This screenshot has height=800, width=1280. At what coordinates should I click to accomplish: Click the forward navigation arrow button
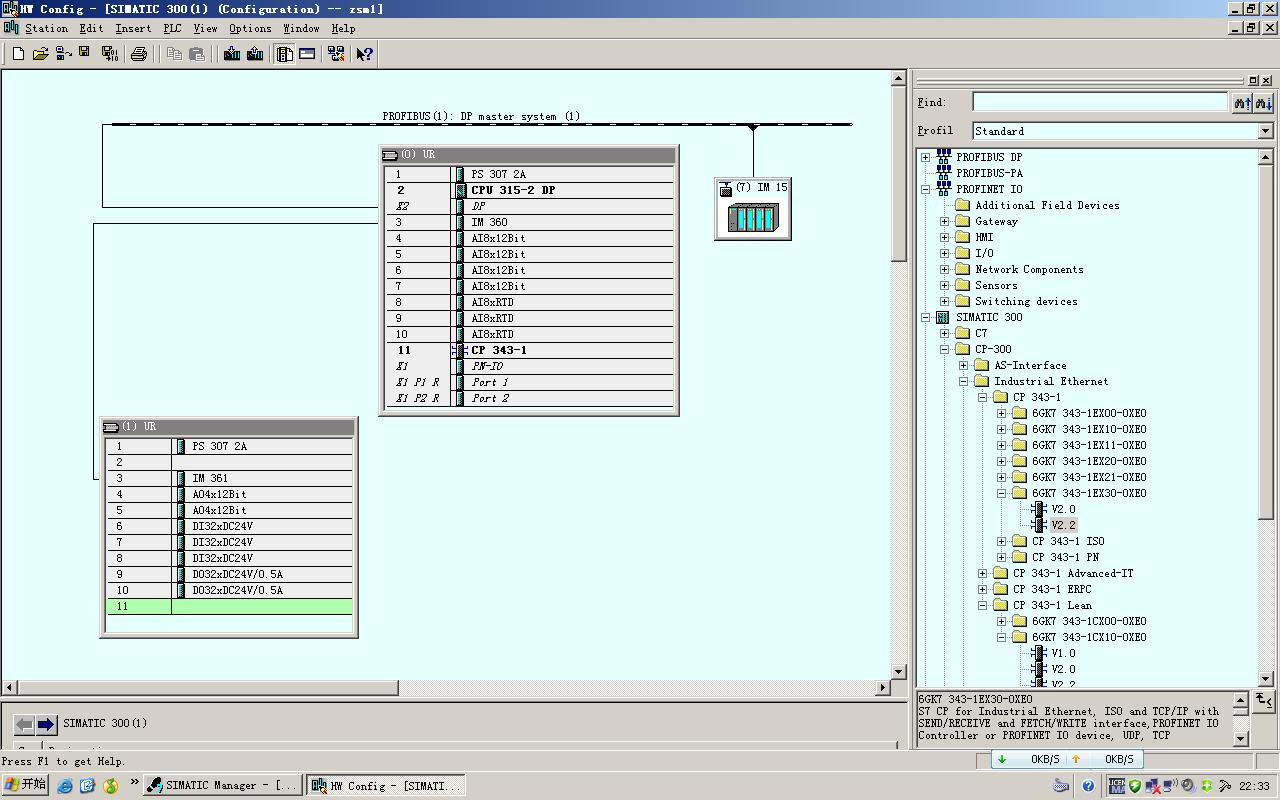(46, 724)
